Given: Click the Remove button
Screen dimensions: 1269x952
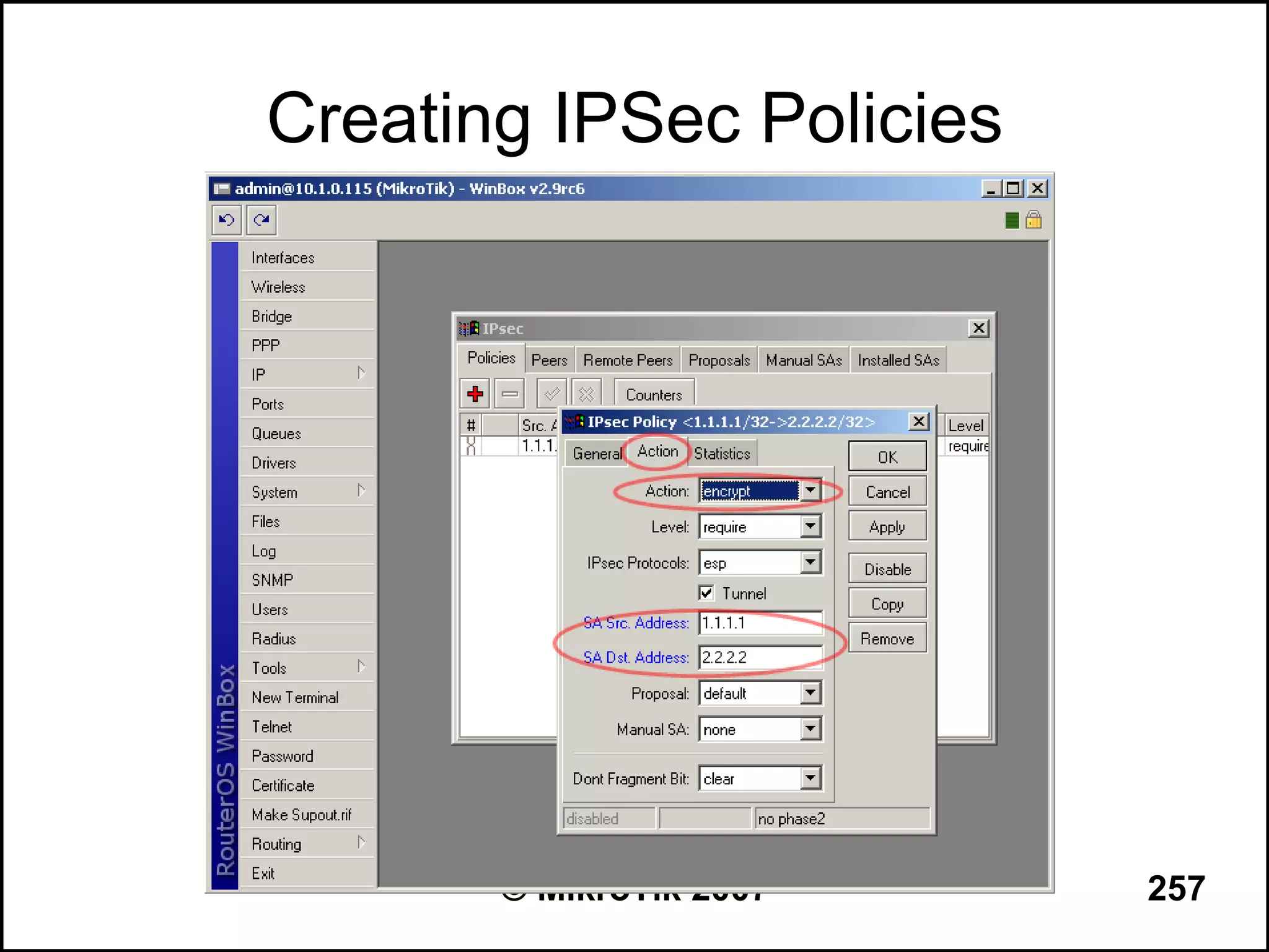Looking at the screenshot, I should (x=887, y=638).
